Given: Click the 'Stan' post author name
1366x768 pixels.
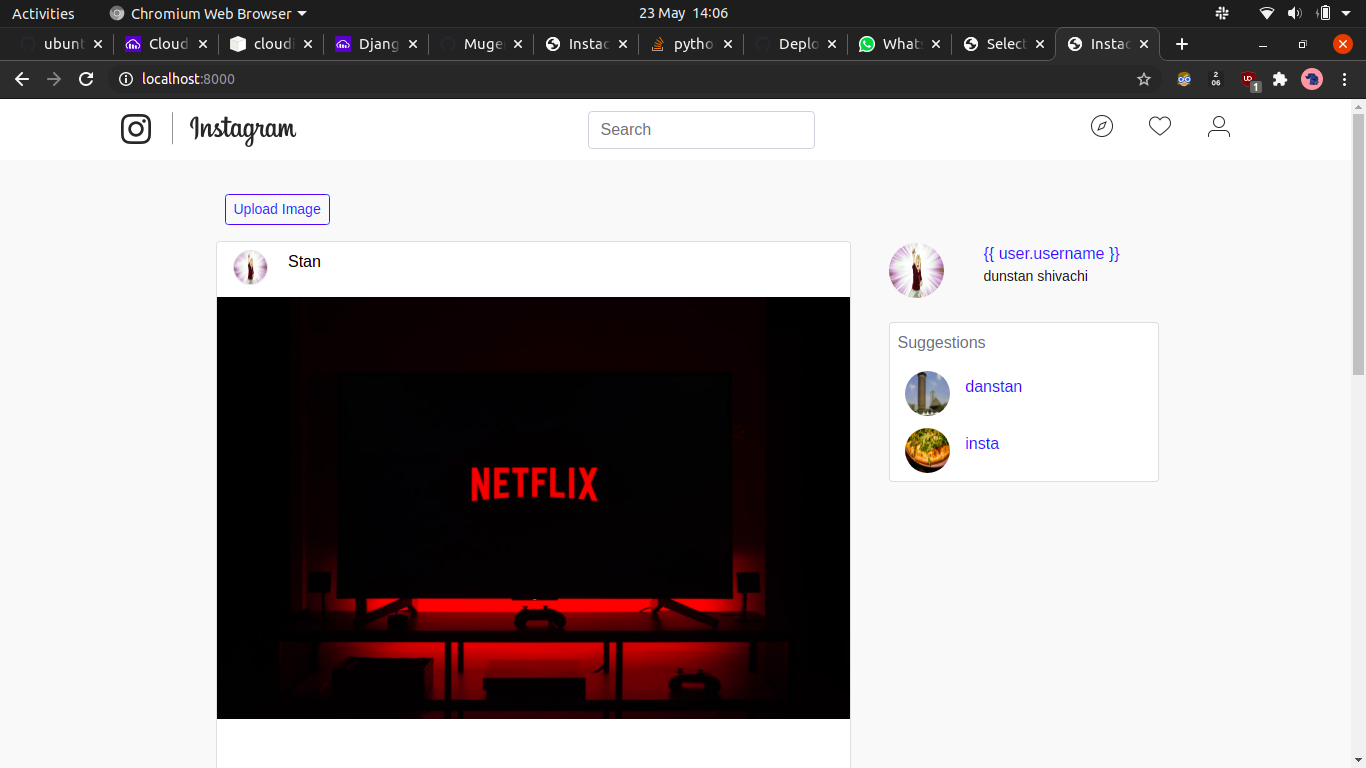Looking at the screenshot, I should pos(304,261).
